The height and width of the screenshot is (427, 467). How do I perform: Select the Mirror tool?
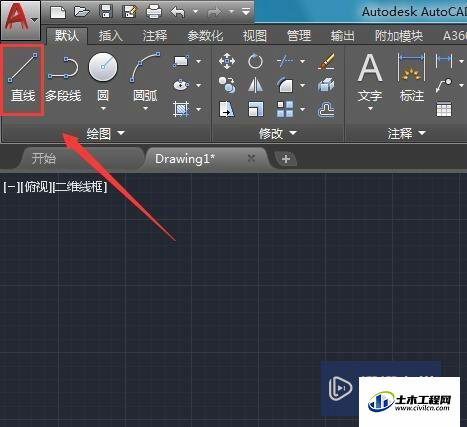click(x=256, y=85)
